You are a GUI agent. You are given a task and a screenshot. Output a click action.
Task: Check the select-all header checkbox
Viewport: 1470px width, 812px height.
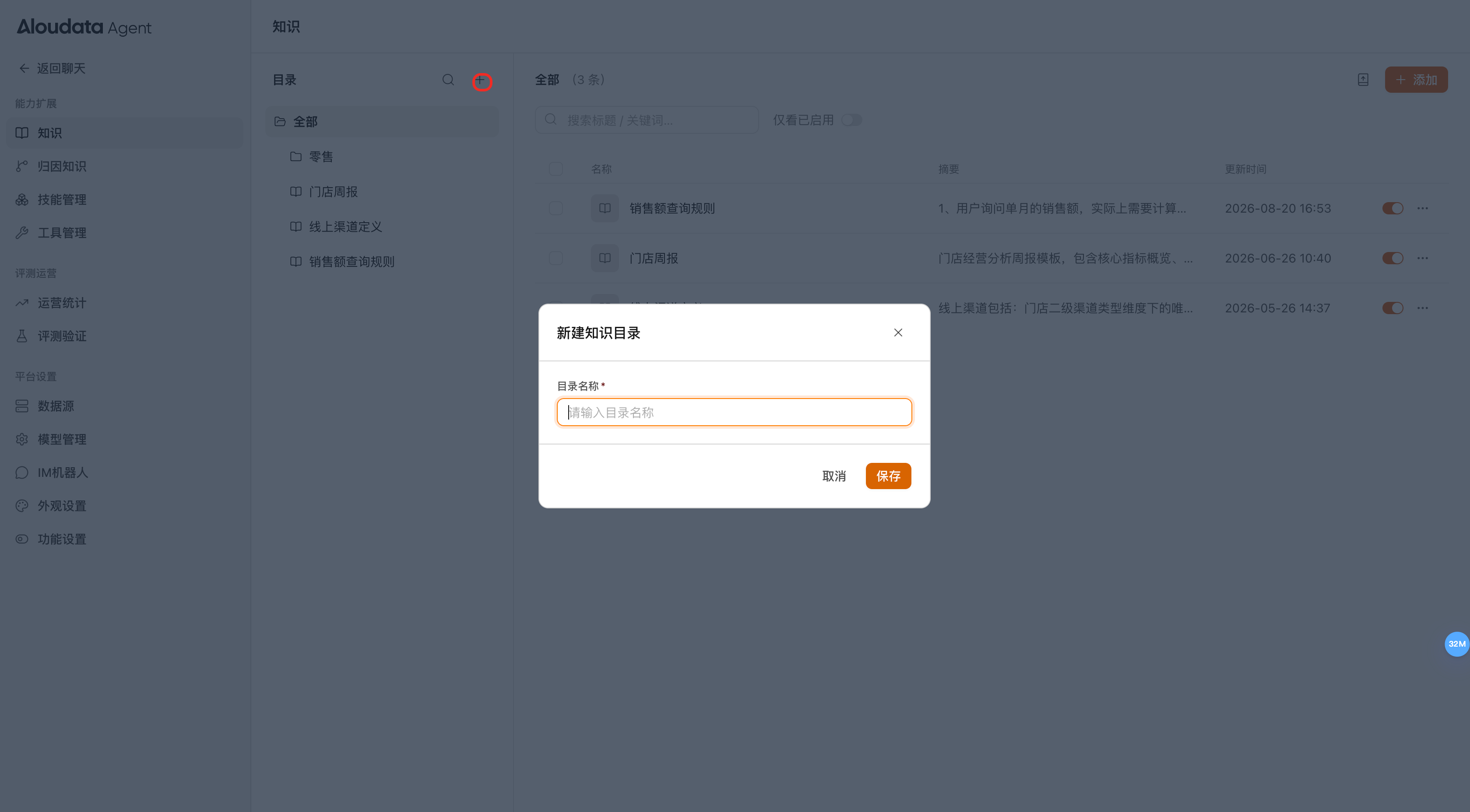click(555, 169)
